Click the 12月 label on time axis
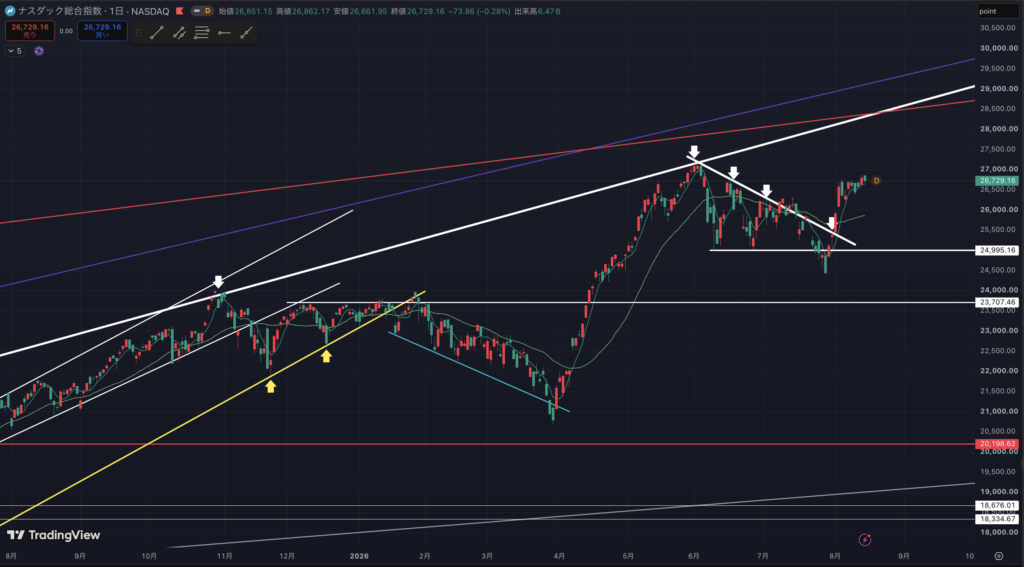 tap(287, 556)
